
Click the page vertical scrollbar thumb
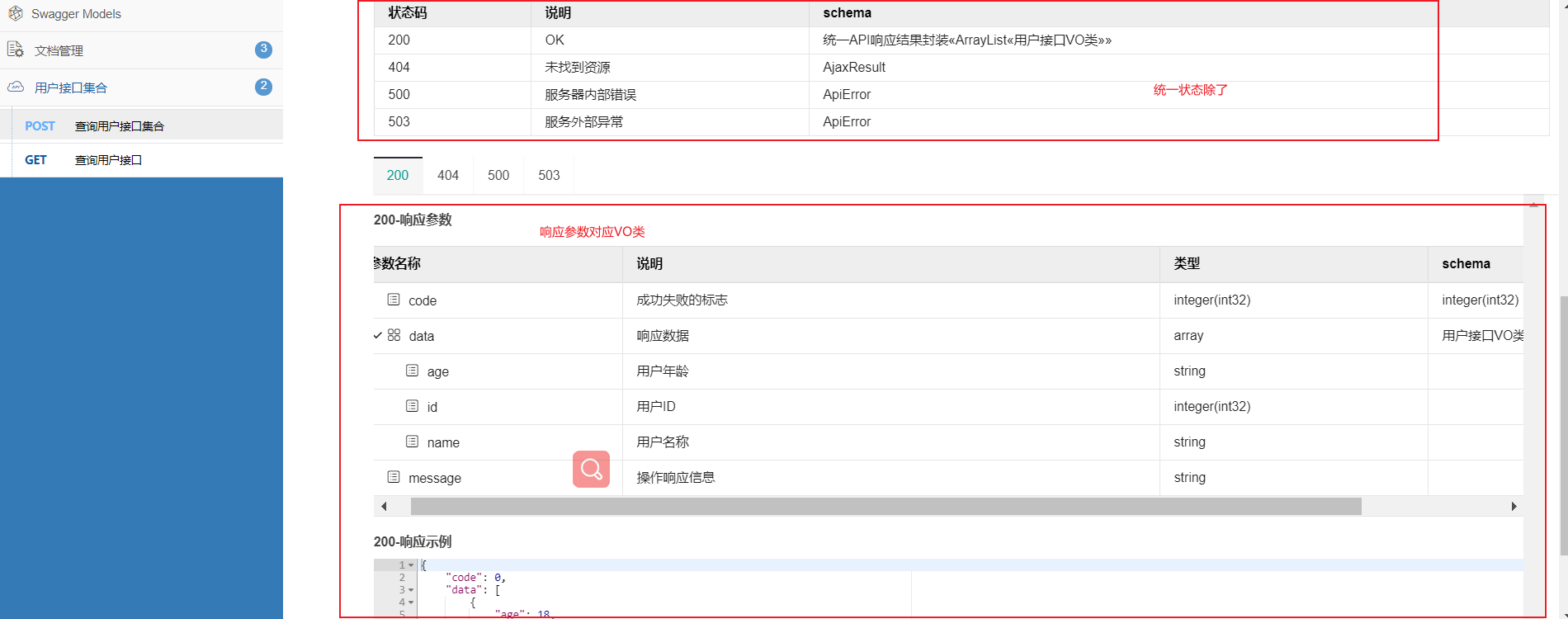[1563, 425]
